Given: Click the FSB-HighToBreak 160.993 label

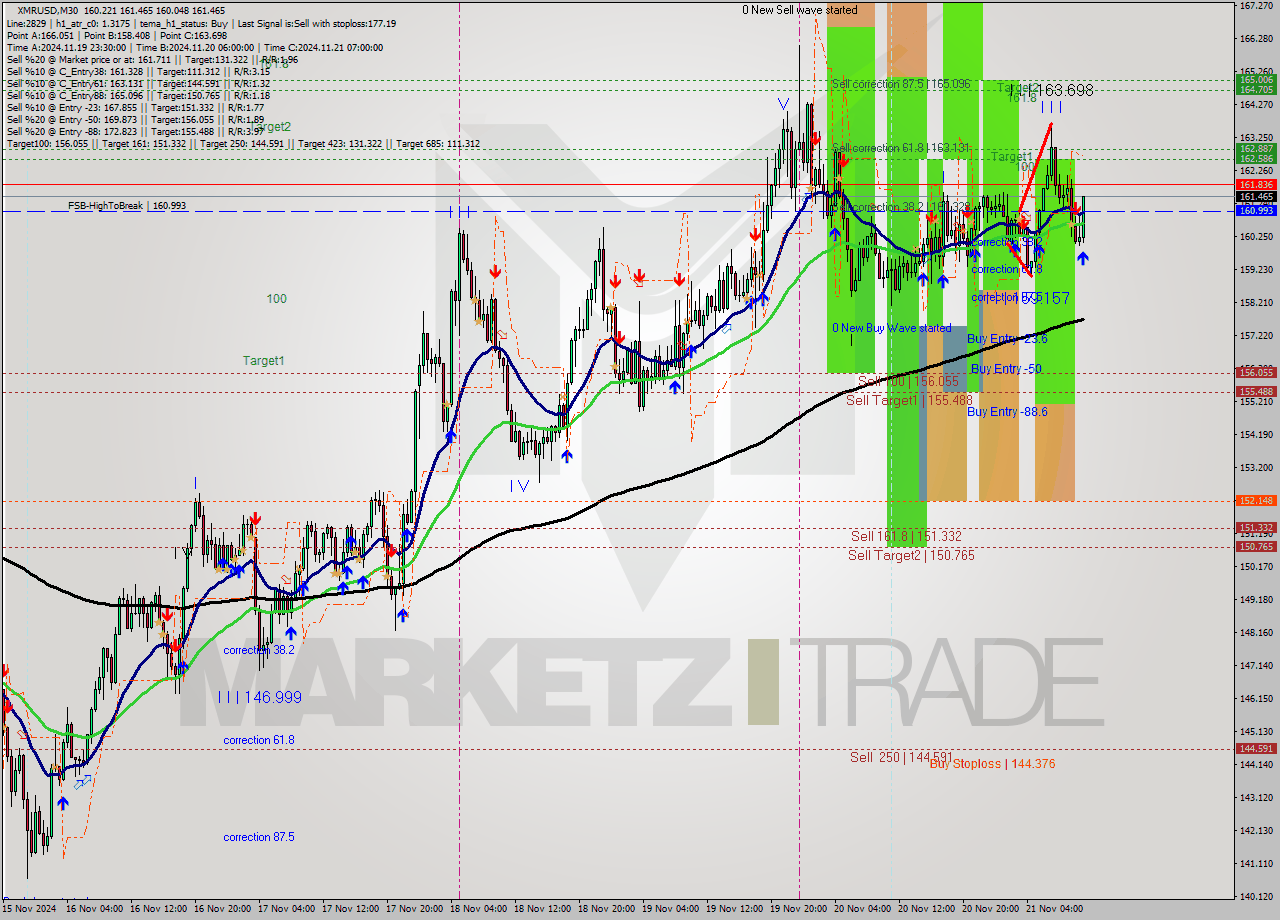Looking at the screenshot, I should (127, 206).
